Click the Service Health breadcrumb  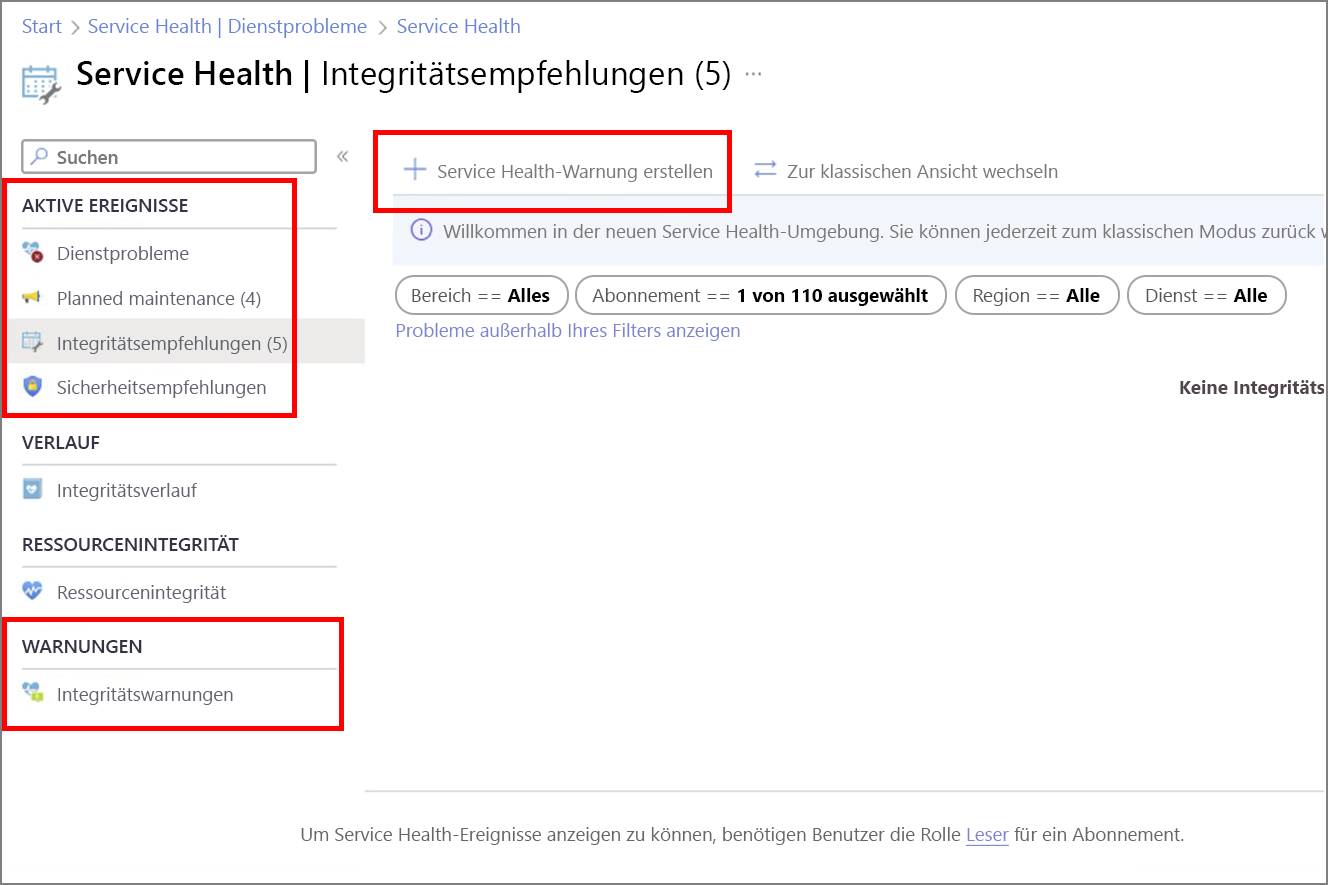(x=458, y=26)
